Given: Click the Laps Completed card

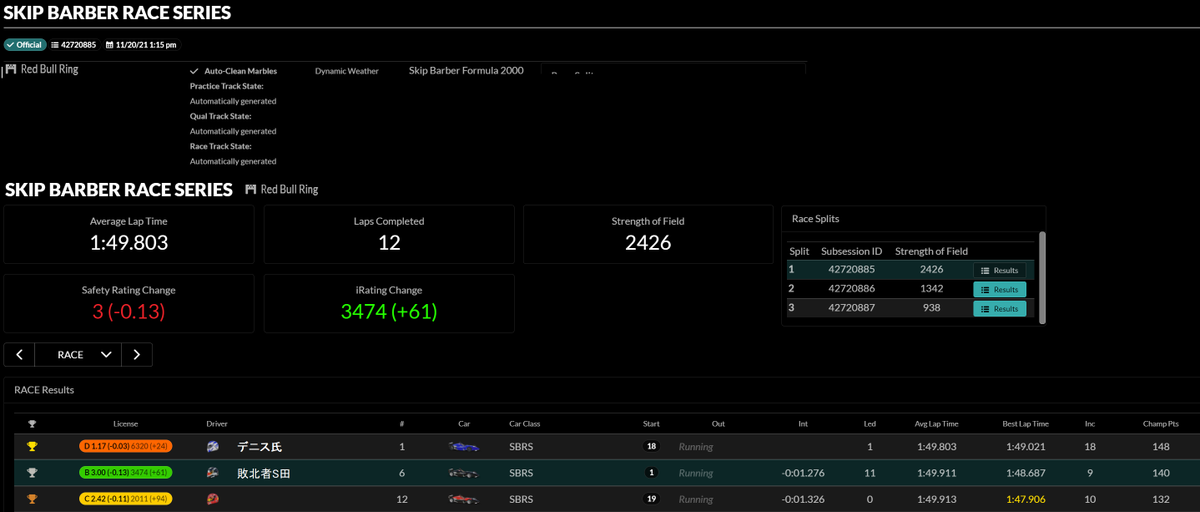Looking at the screenshot, I should 389,235.
